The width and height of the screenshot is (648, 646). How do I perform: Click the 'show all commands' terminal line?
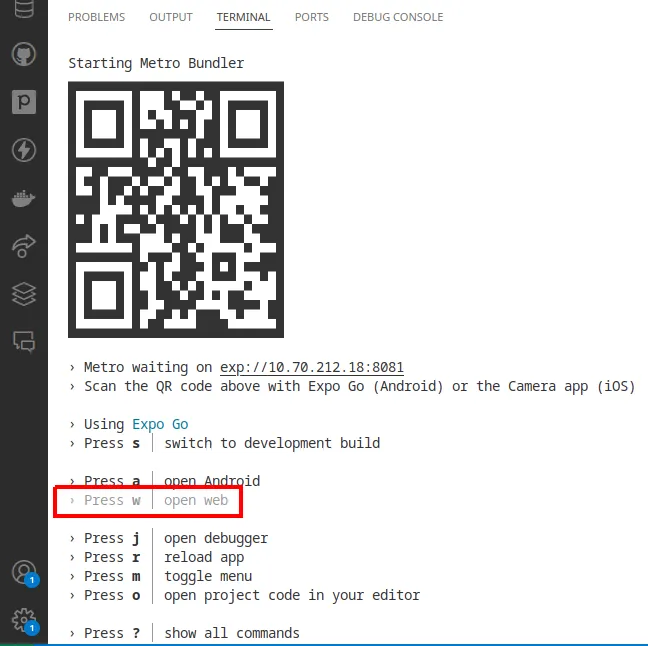point(185,633)
